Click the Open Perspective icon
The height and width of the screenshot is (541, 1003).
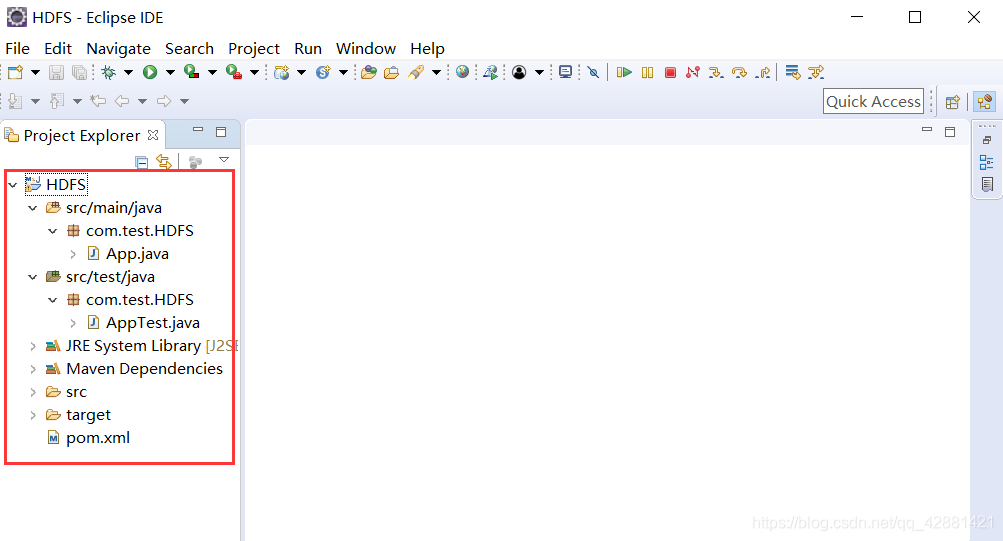point(952,102)
